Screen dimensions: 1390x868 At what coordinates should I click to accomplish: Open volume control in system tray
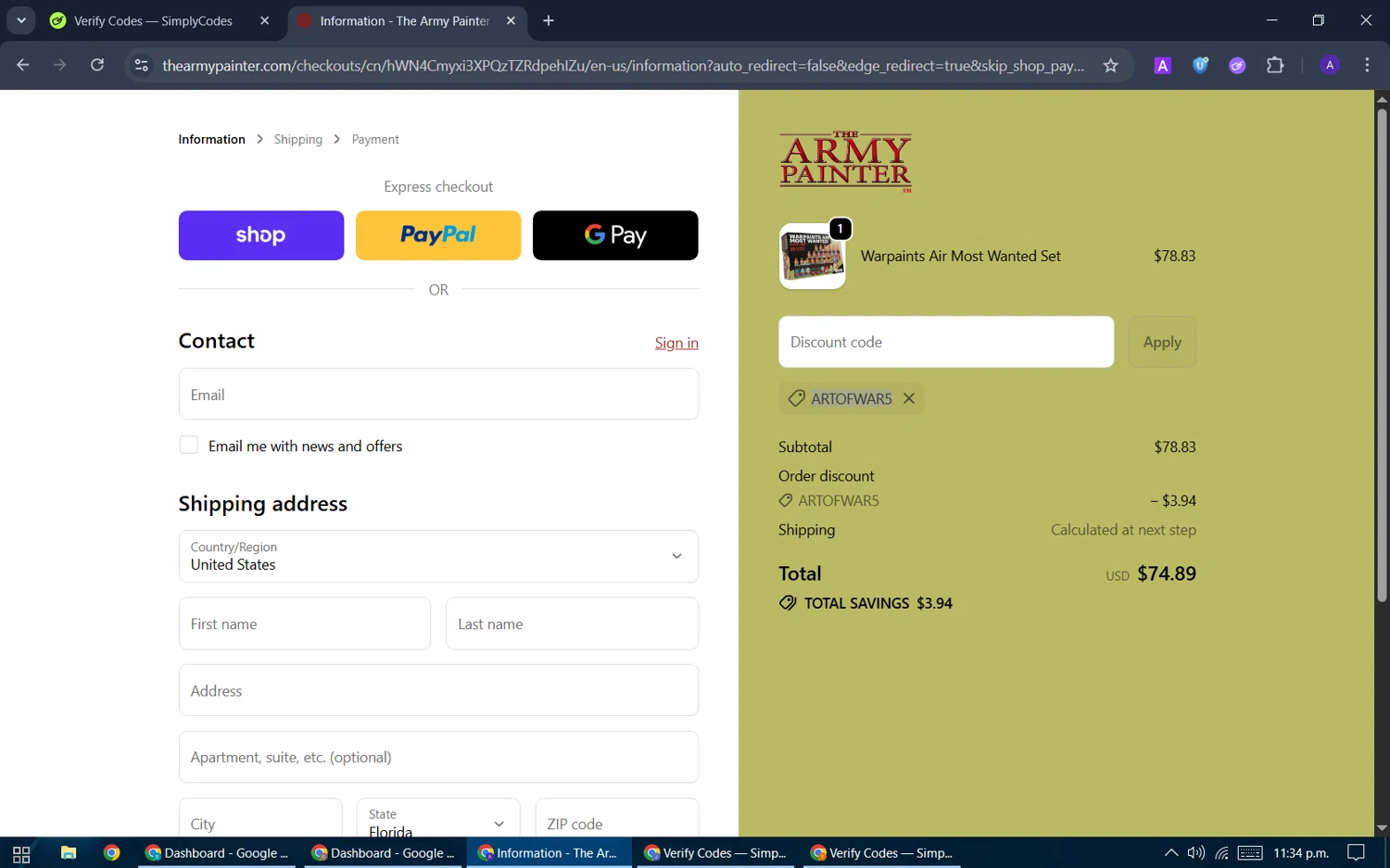[x=1196, y=853]
